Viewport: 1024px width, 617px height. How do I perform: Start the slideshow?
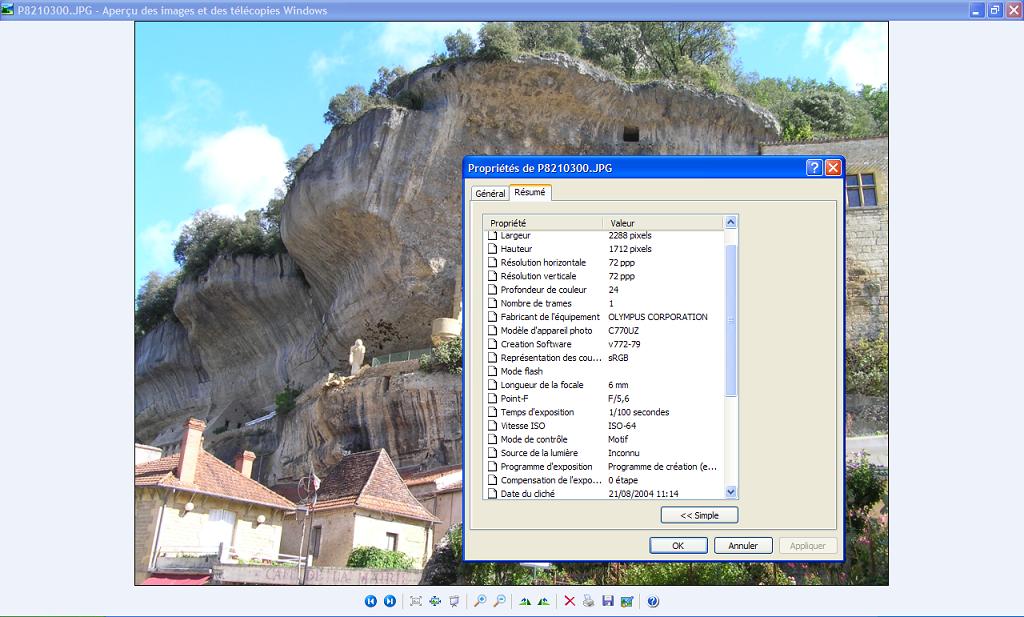[x=454, y=601]
